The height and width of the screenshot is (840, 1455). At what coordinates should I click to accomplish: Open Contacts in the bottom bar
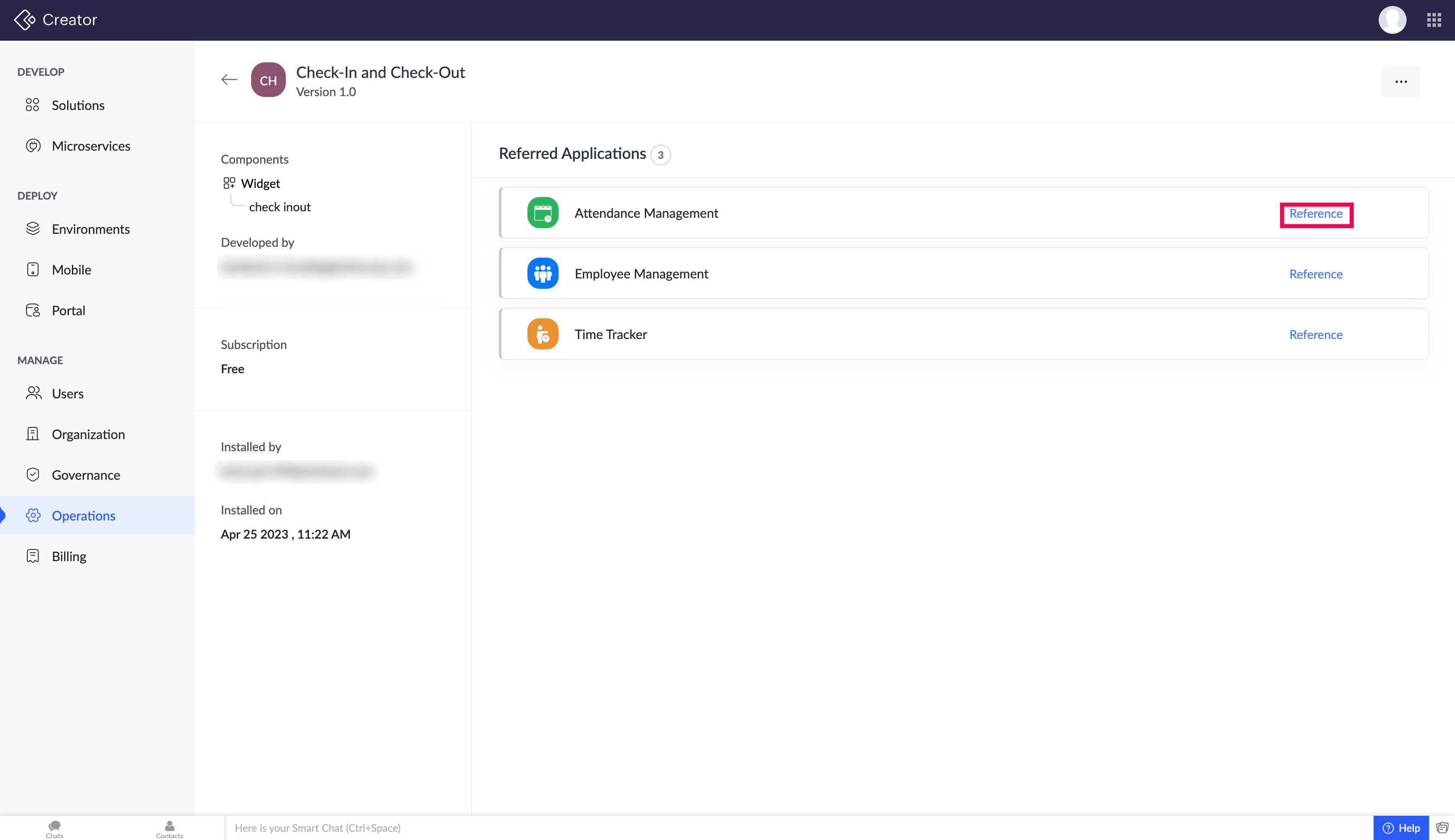[x=169, y=828]
